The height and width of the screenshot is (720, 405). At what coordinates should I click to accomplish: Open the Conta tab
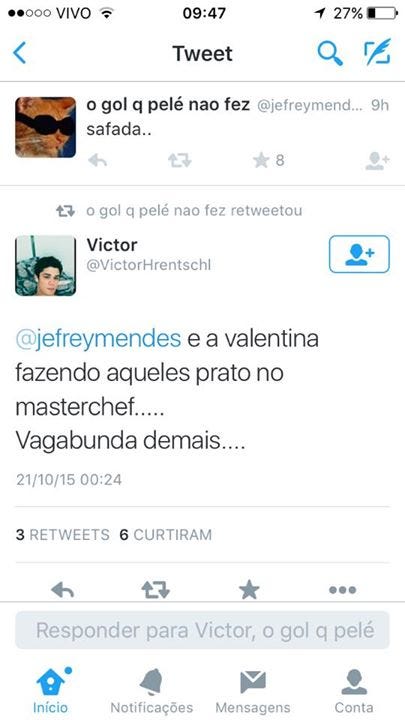[354, 691]
